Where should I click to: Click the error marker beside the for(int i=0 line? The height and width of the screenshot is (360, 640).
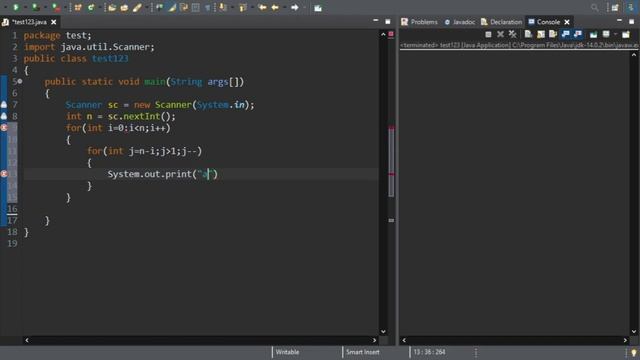4,127
